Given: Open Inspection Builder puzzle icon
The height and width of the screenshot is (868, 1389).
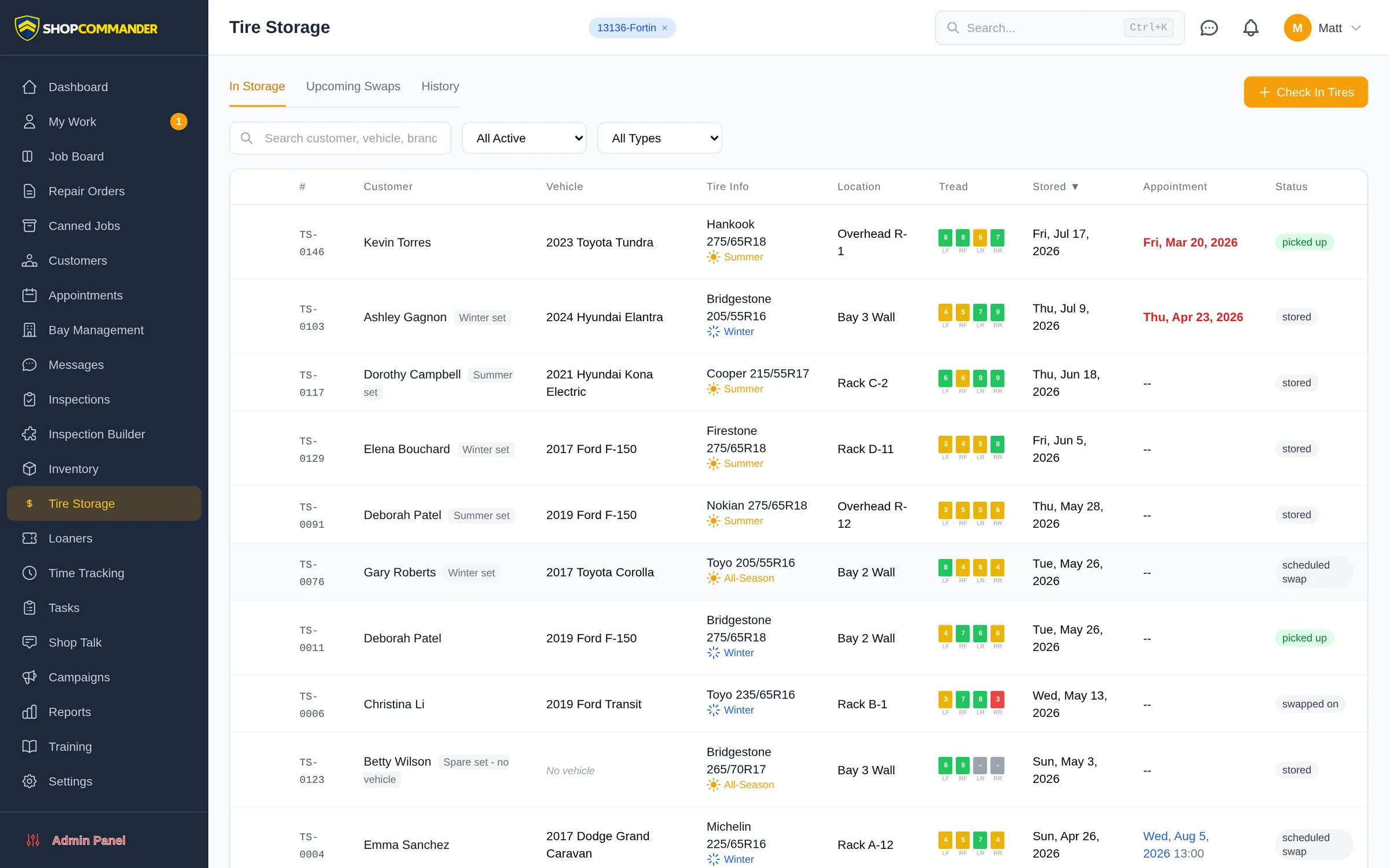Looking at the screenshot, I should [x=30, y=434].
